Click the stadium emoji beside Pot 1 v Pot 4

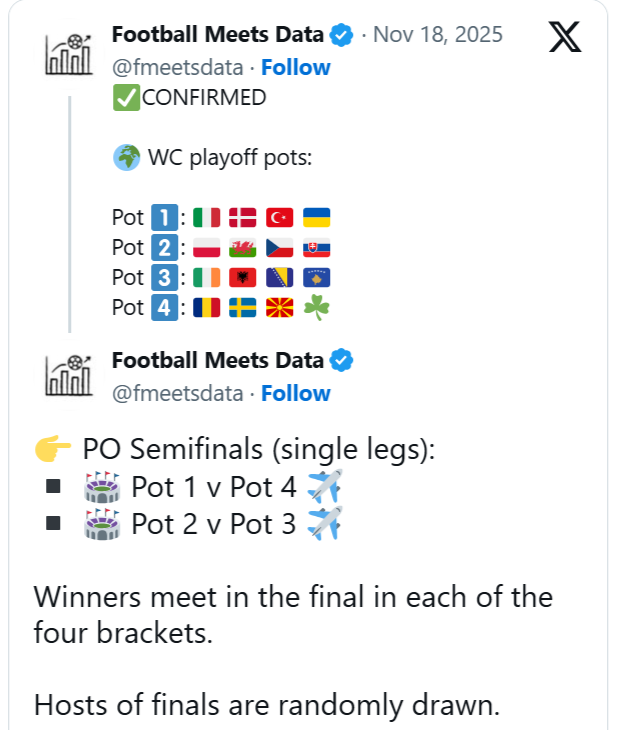(x=102, y=487)
